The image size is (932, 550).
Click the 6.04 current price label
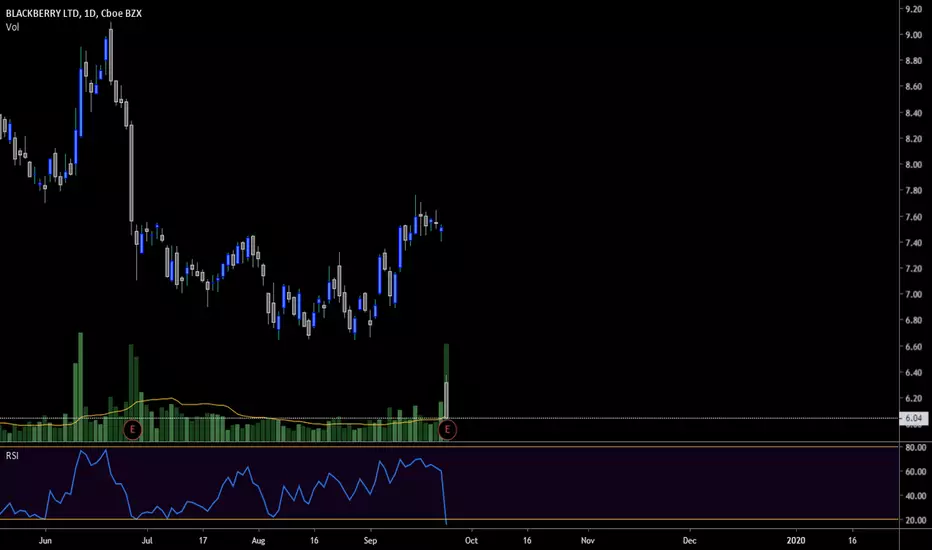(914, 418)
